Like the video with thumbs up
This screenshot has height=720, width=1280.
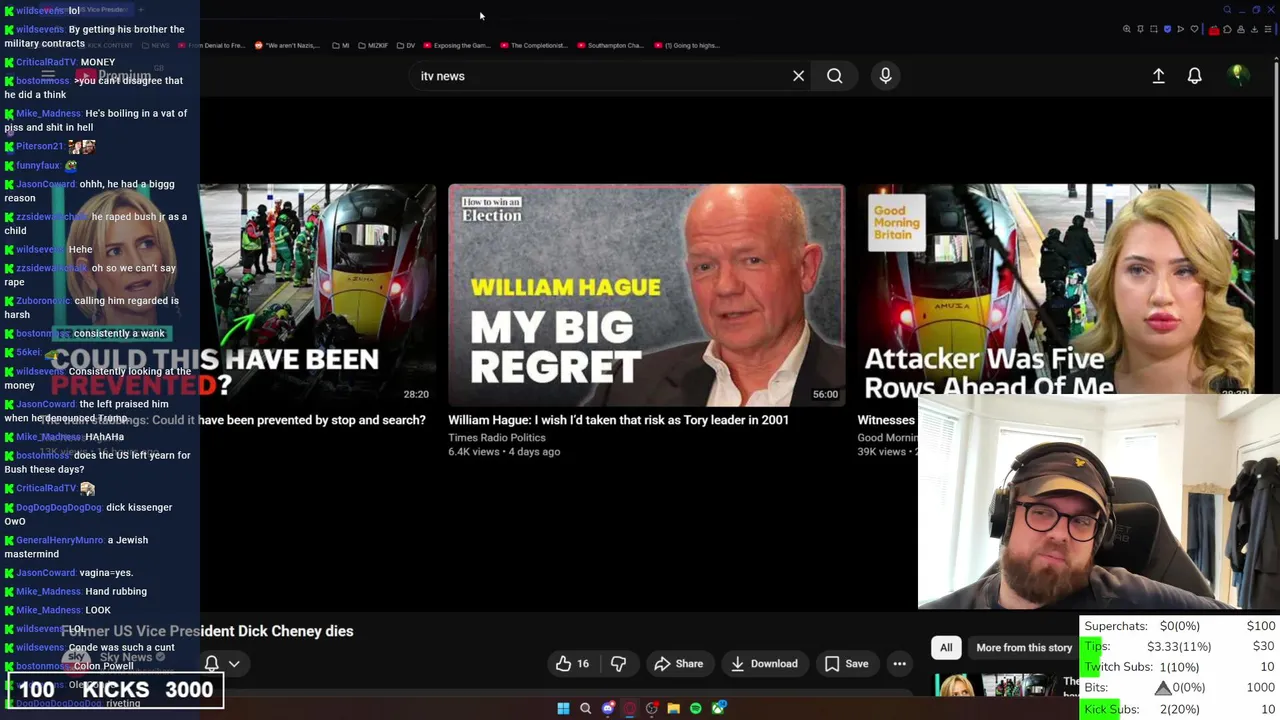(572, 664)
